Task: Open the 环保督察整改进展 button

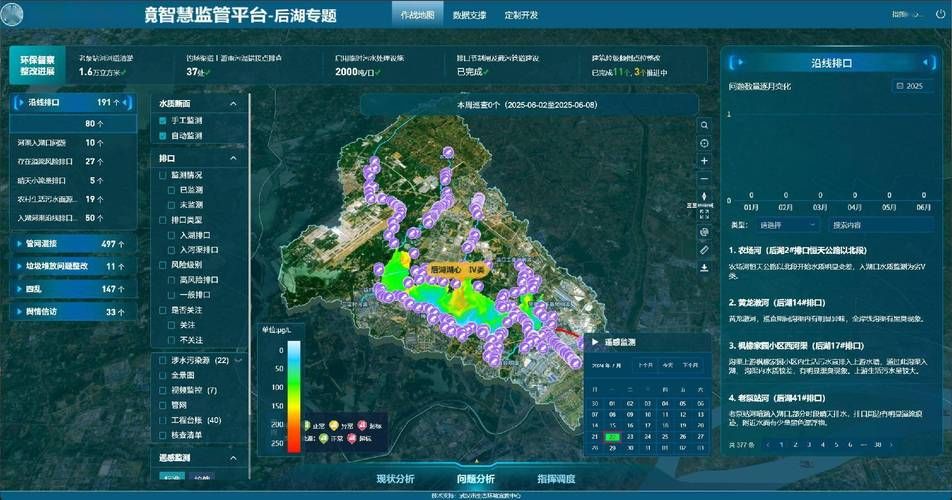Action: click(x=38, y=66)
